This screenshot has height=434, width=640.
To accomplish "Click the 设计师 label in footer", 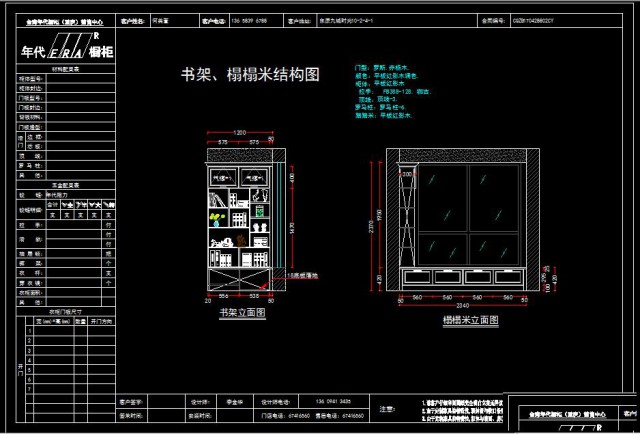I will (200, 402).
